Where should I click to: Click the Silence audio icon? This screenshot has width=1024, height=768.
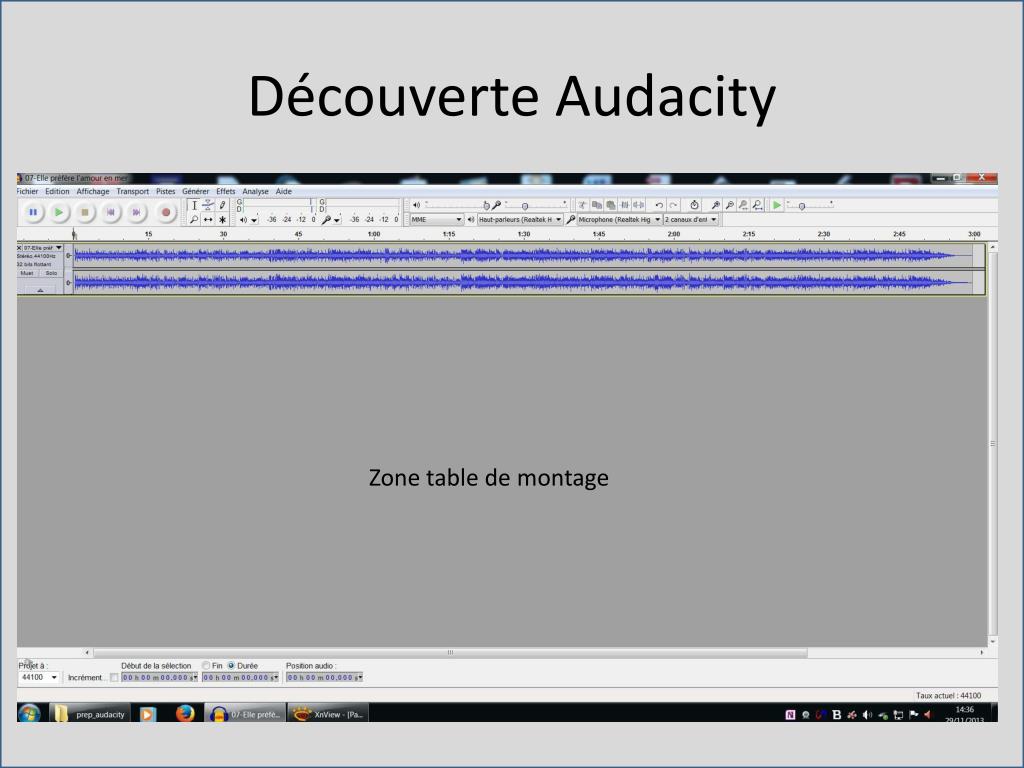[639, 205]
